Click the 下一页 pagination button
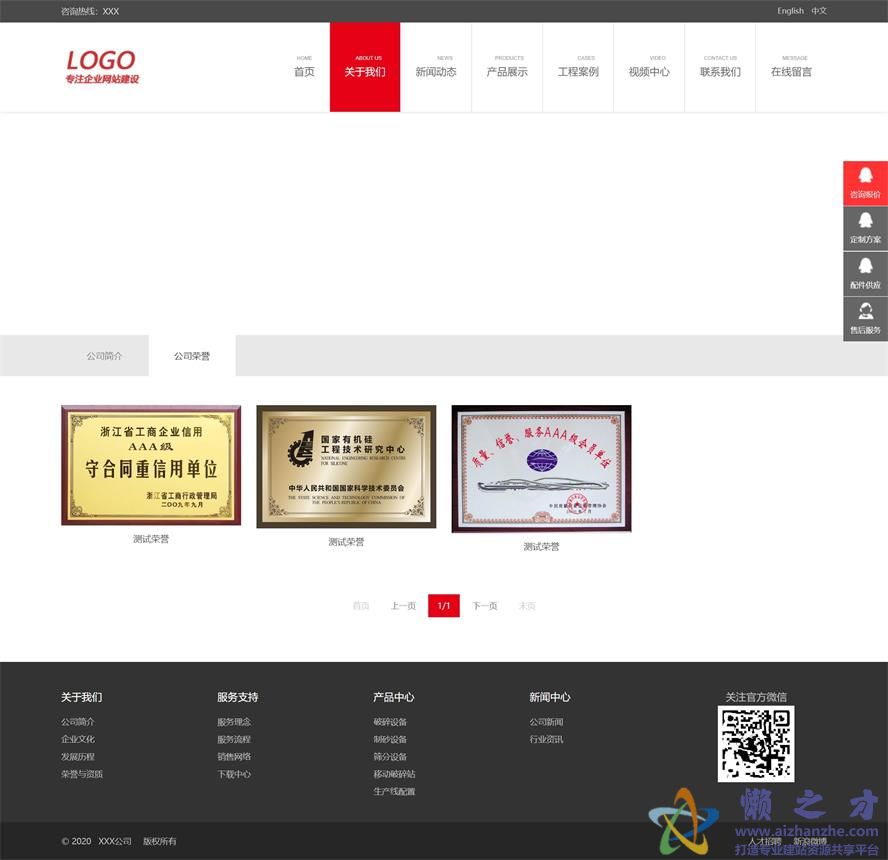 485,606
